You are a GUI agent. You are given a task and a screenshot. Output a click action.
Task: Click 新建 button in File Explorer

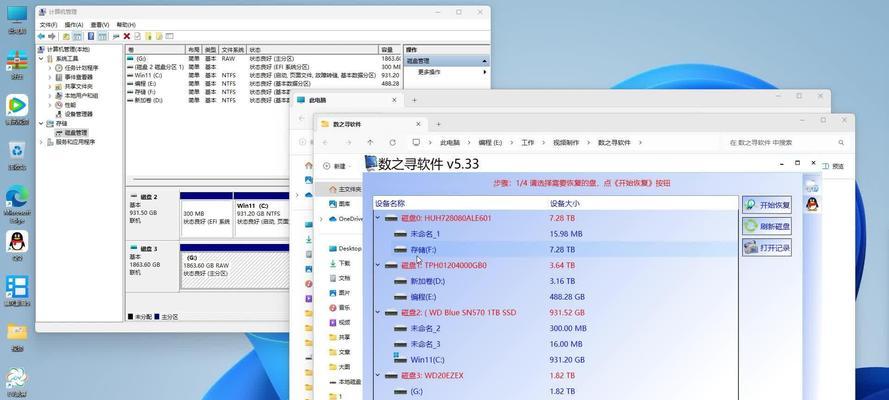click(335, 166)
